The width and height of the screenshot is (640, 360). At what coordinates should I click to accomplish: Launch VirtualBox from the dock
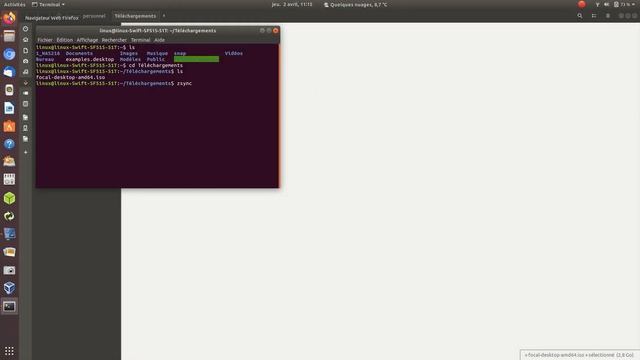click(x=9, y=288)
